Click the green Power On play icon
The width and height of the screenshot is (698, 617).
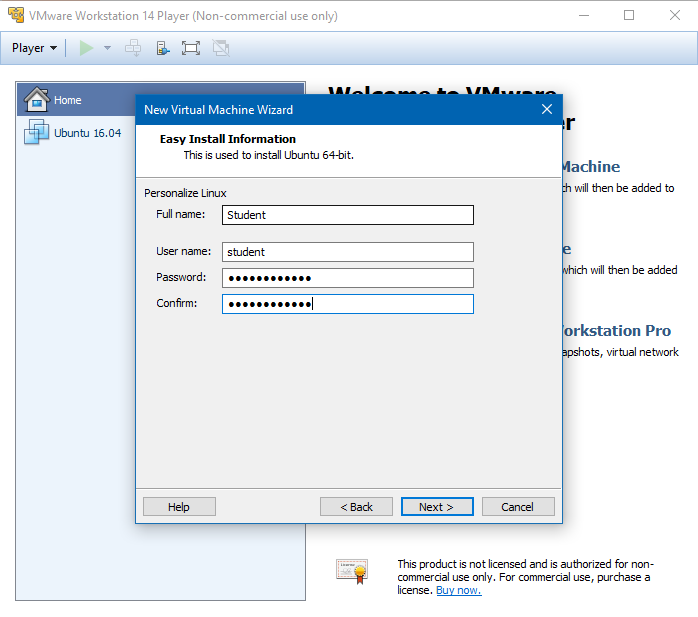click(86, 48)
